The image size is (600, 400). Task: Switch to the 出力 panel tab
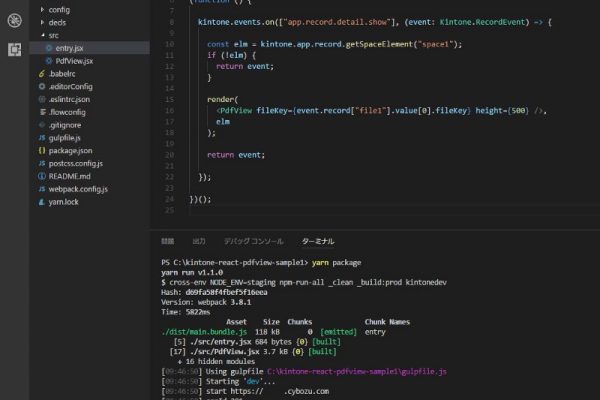199,241
